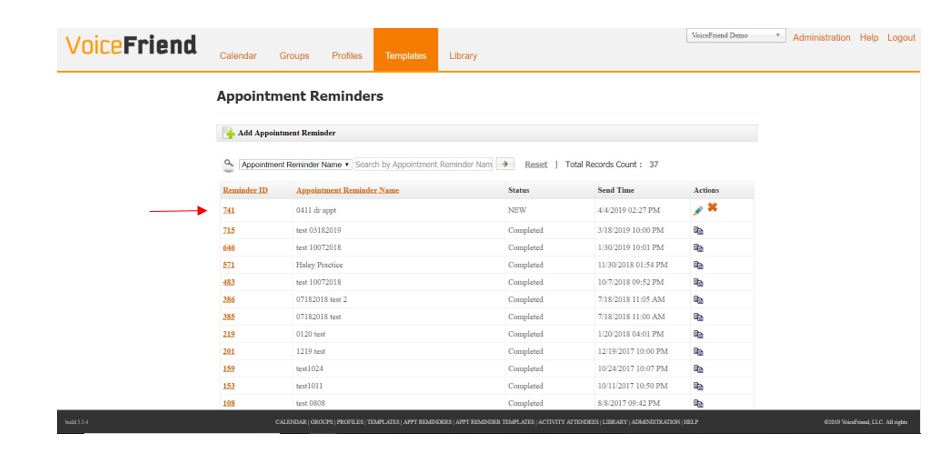The width and height of the screenshot is (941, 457).
Task: Open reminder ID 571
Action: [x=229, y=265]
